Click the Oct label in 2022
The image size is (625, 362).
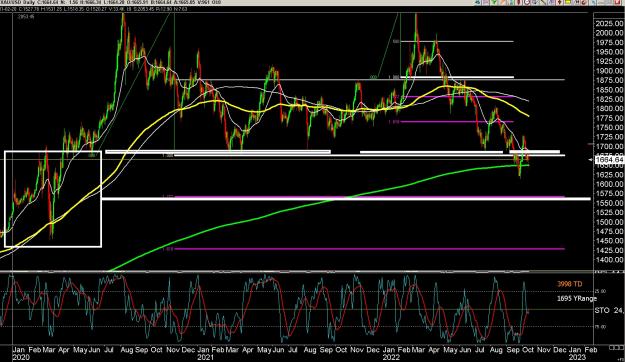click(528, 350)
